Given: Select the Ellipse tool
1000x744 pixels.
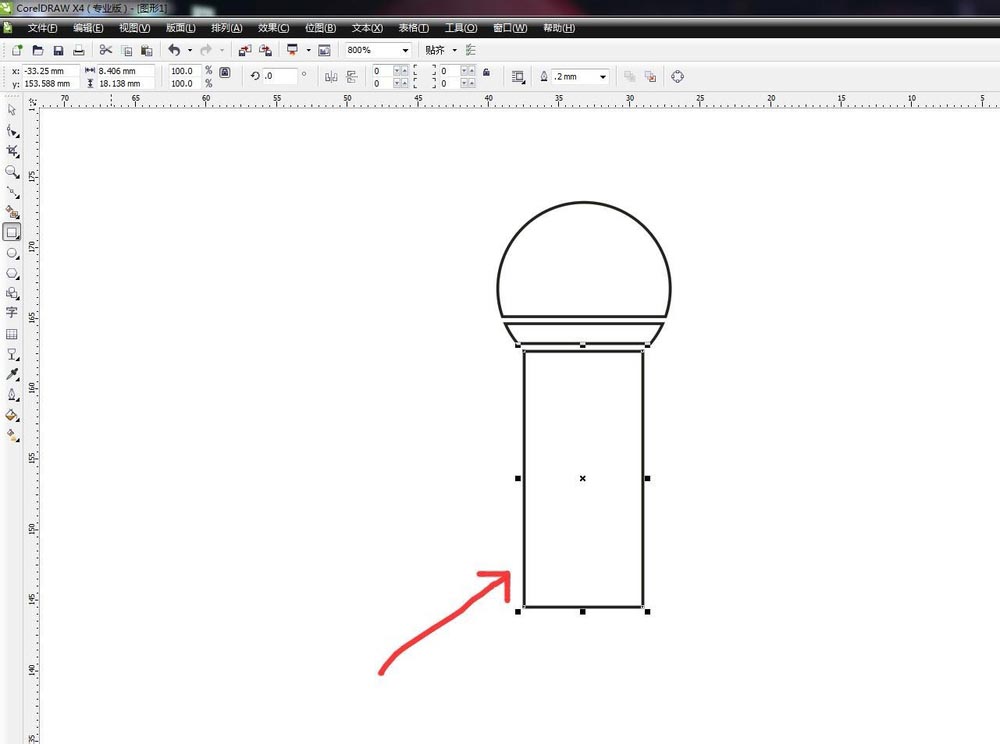Looking at the screenshot, I should (11, 253).
